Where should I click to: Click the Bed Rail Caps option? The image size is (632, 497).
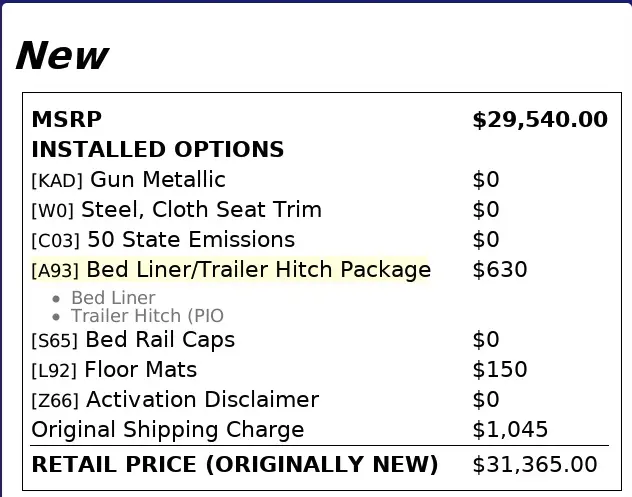(160, 339)
